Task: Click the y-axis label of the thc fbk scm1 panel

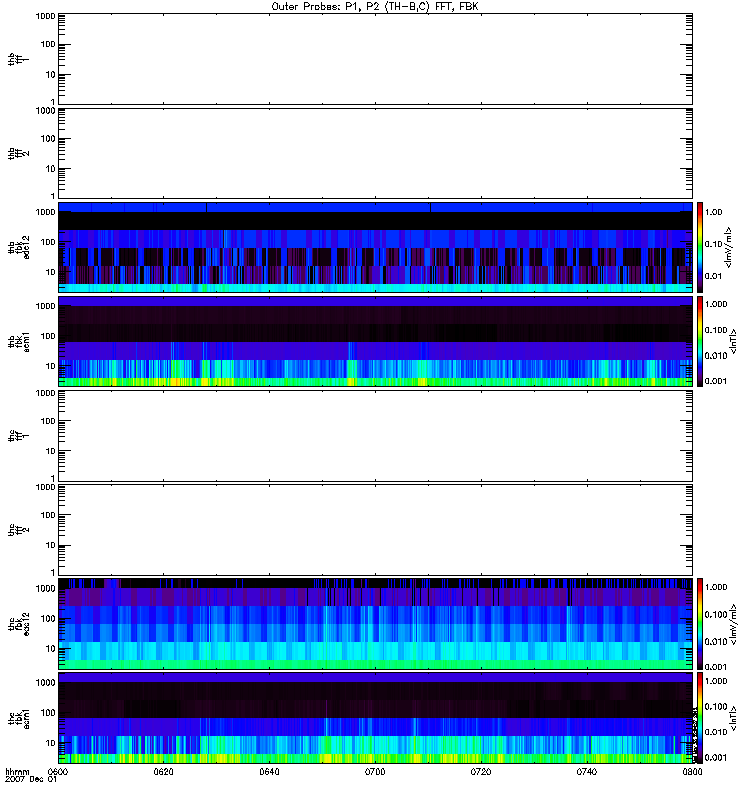Action: [x=19, y=718]
